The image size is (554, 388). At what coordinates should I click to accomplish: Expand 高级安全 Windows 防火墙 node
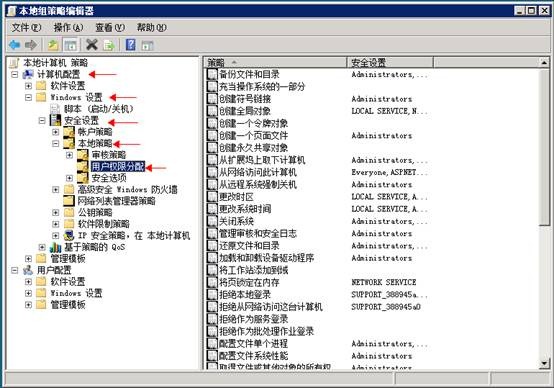[x=55, y=190]
